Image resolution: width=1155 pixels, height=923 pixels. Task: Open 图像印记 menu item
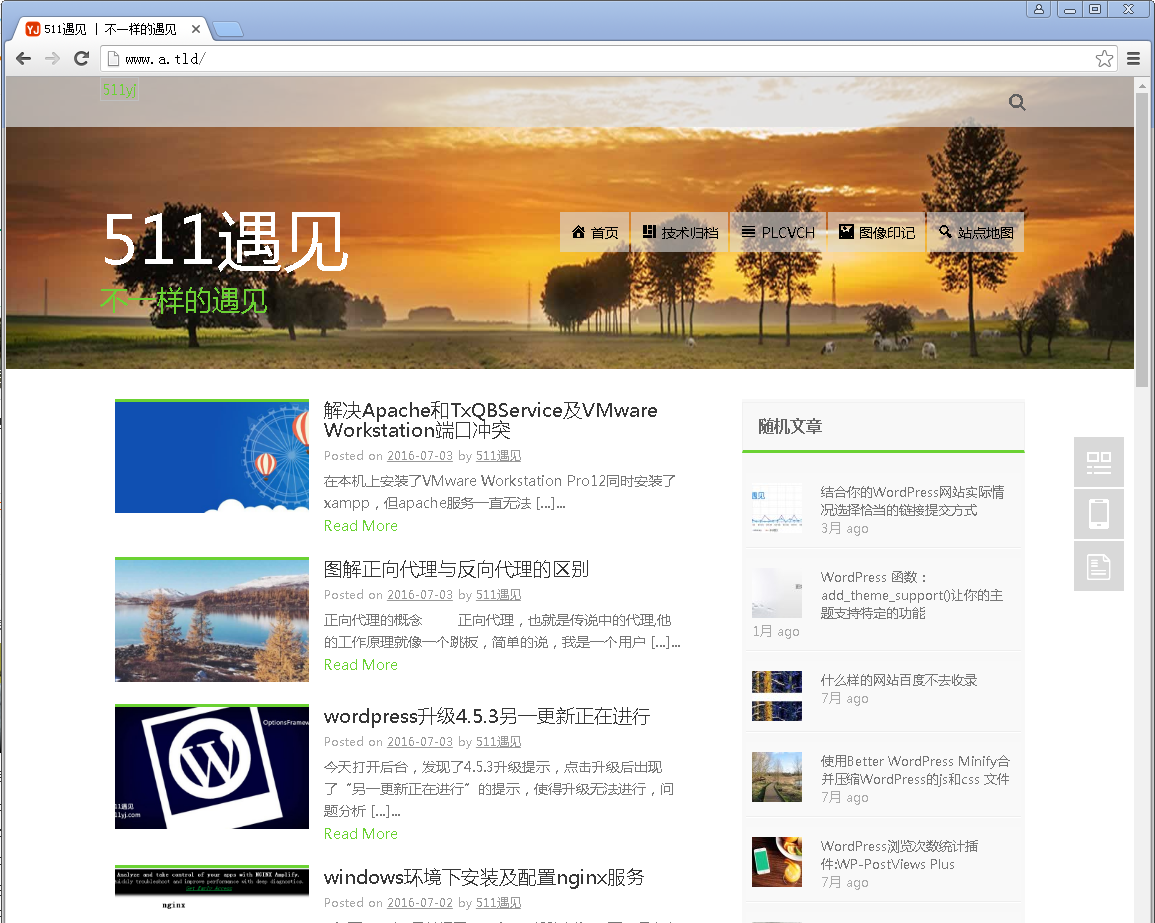[x=877, y=233]
